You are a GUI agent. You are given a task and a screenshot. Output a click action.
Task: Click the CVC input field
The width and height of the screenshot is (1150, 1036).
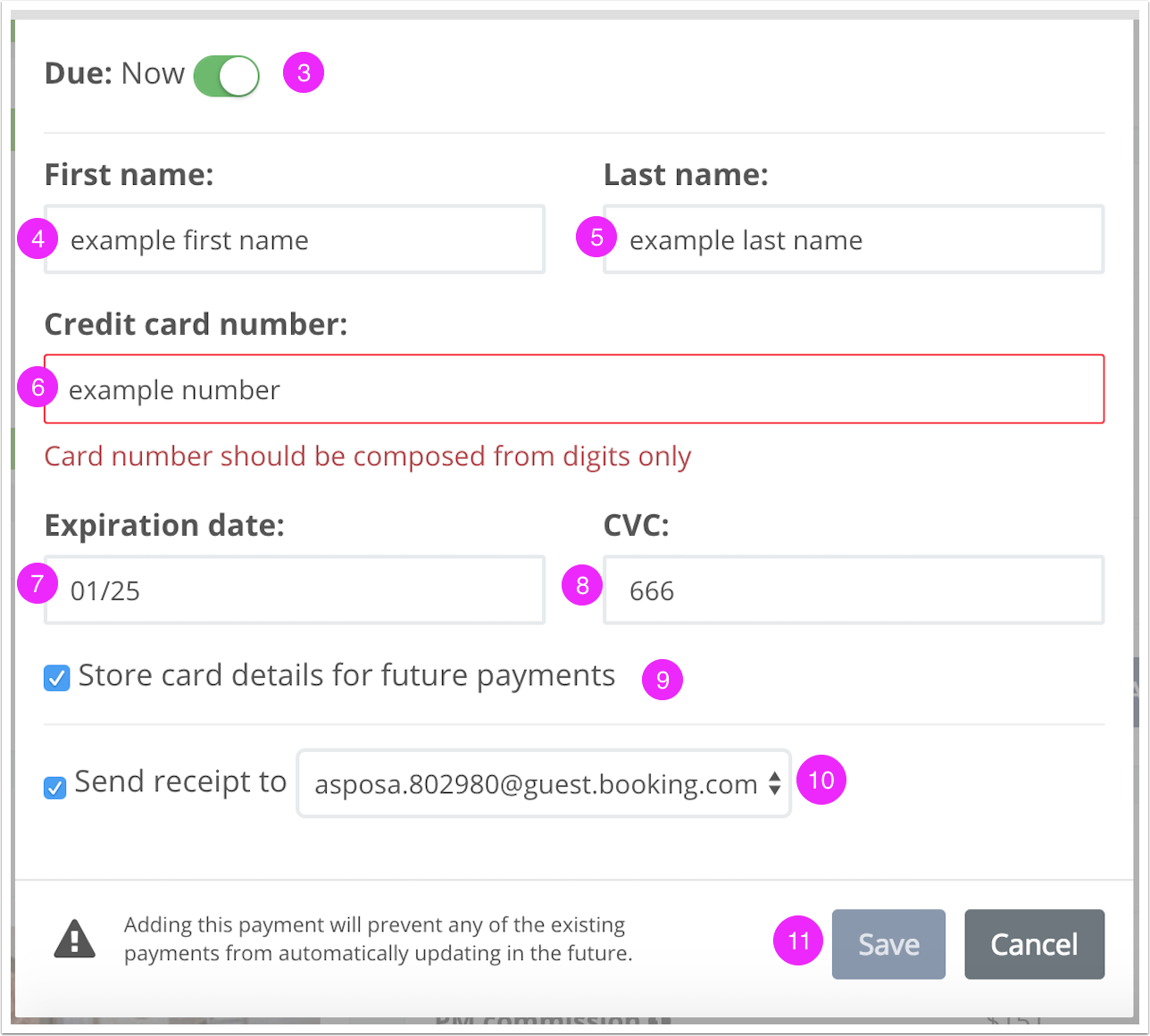click(854, 590)
